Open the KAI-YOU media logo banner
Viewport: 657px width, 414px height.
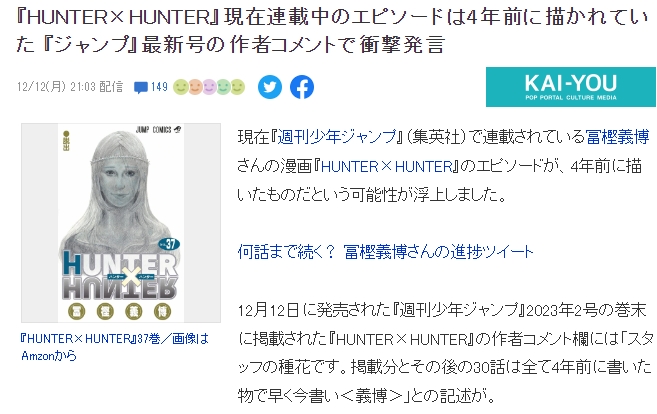571,87
